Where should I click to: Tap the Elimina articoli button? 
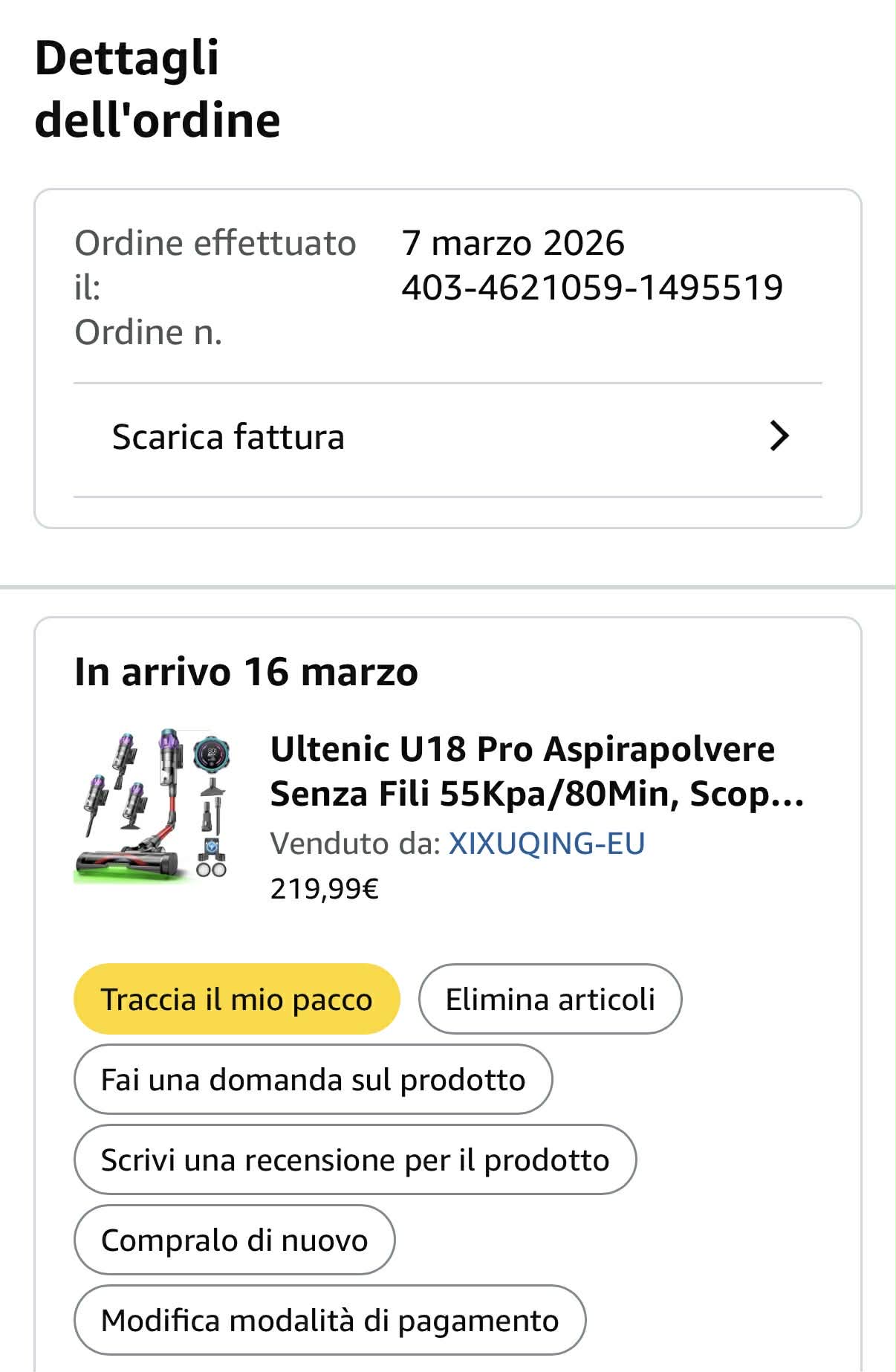(x=550, y=999)
